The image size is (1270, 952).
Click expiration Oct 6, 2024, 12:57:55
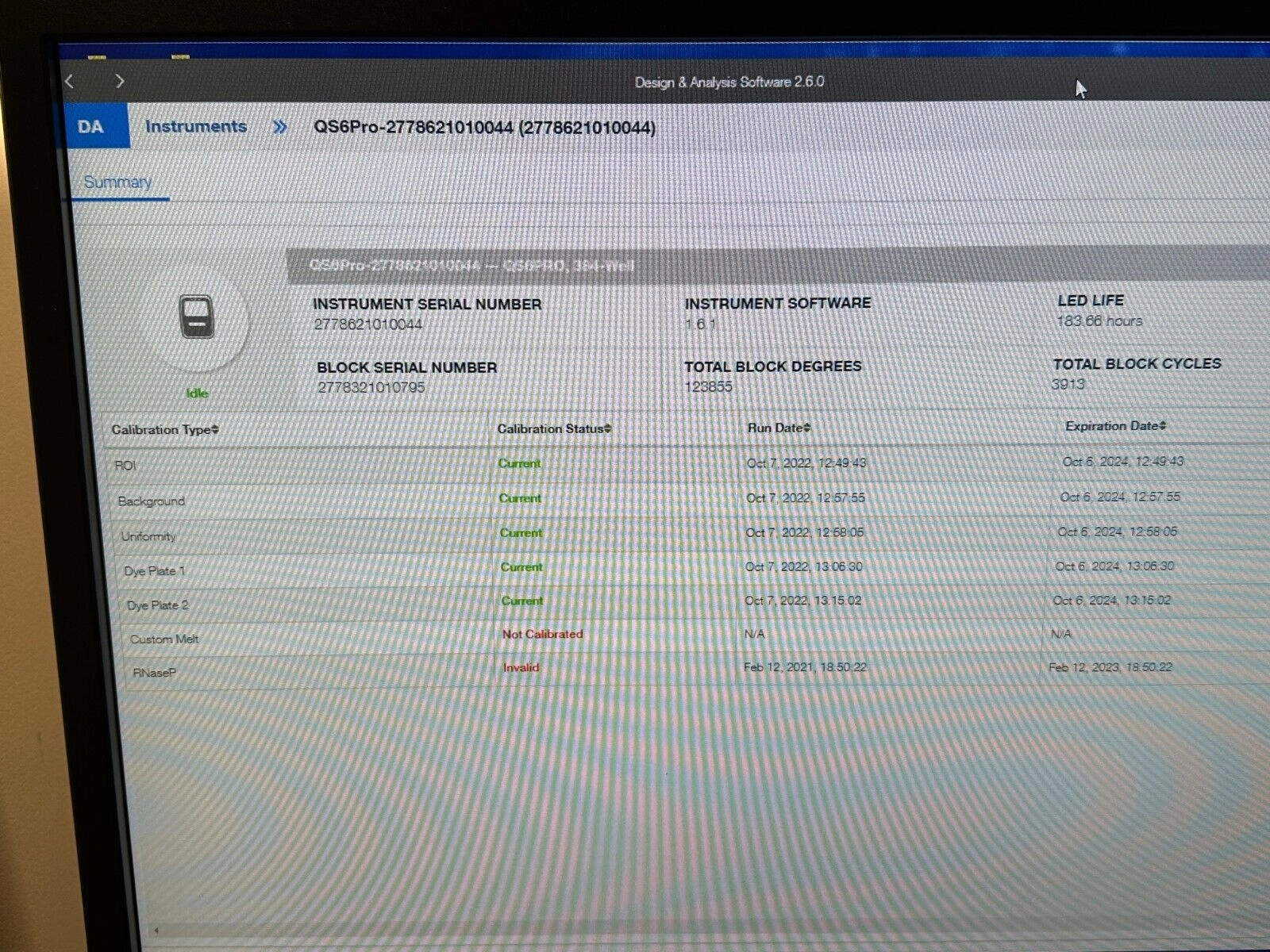coord(1120,497)
